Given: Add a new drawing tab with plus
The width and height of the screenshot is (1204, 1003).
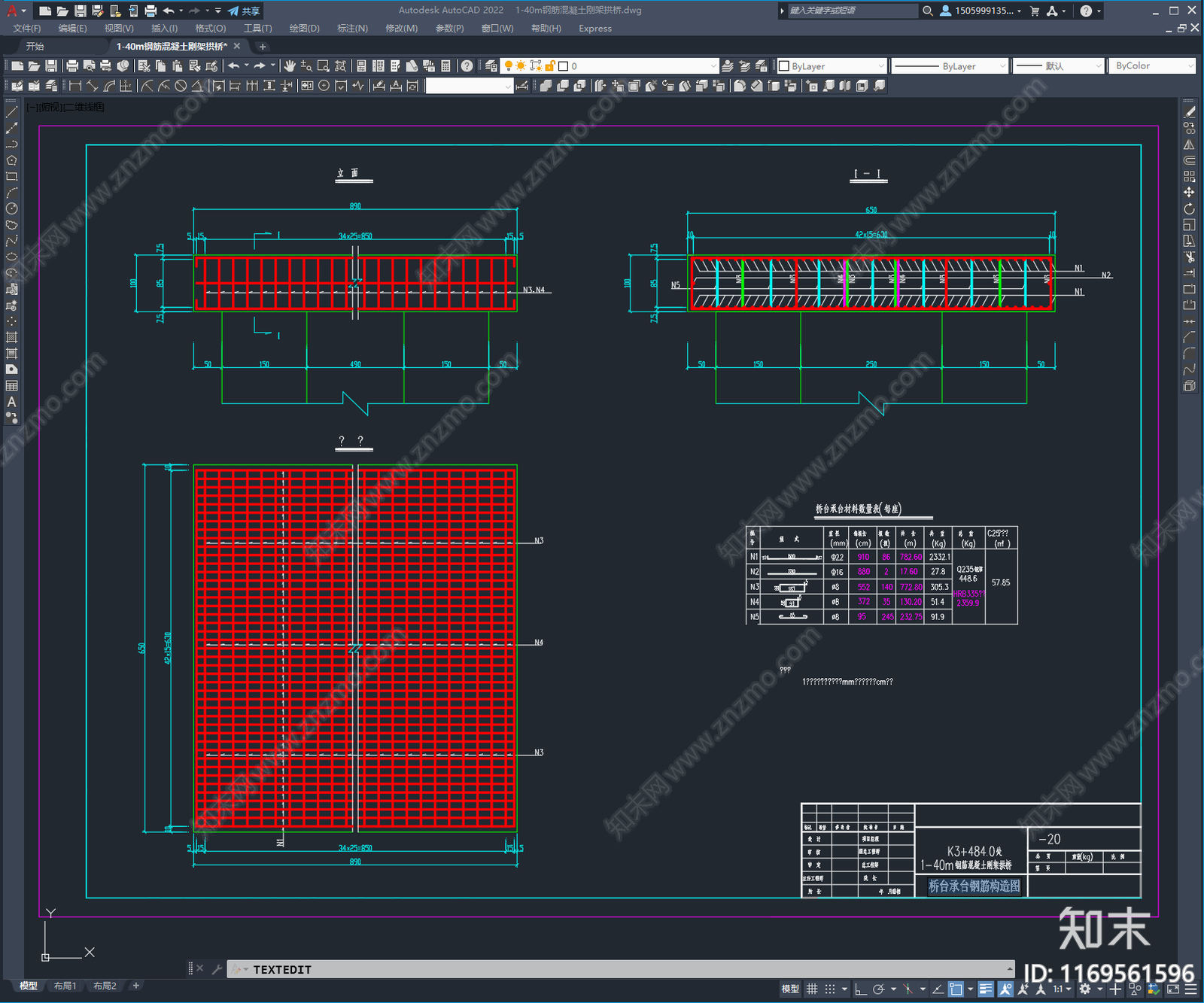Looking at the screenshot, I should pyautogui.click(x=263, y=47).
